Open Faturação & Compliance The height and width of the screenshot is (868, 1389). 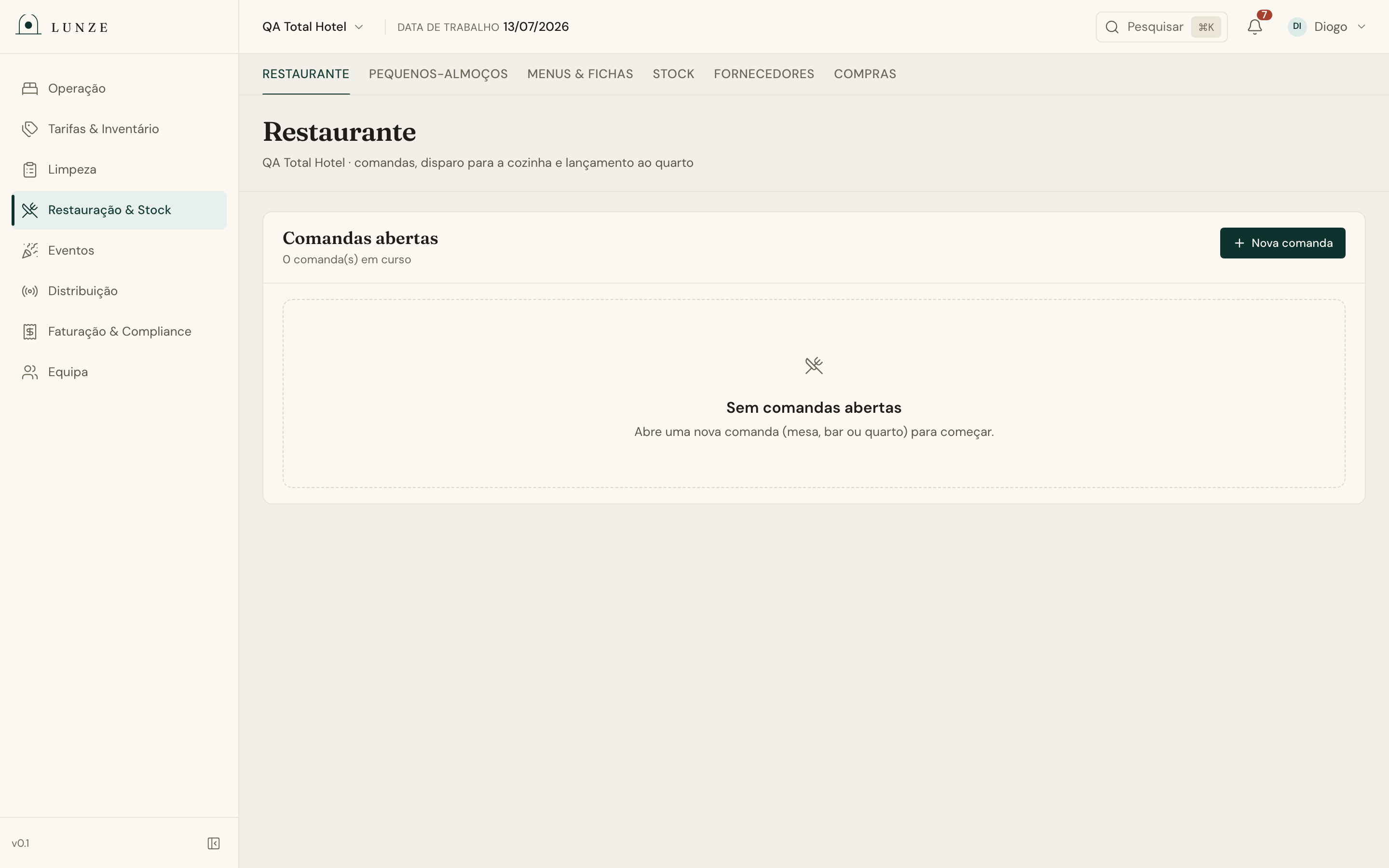coord(119,332)
